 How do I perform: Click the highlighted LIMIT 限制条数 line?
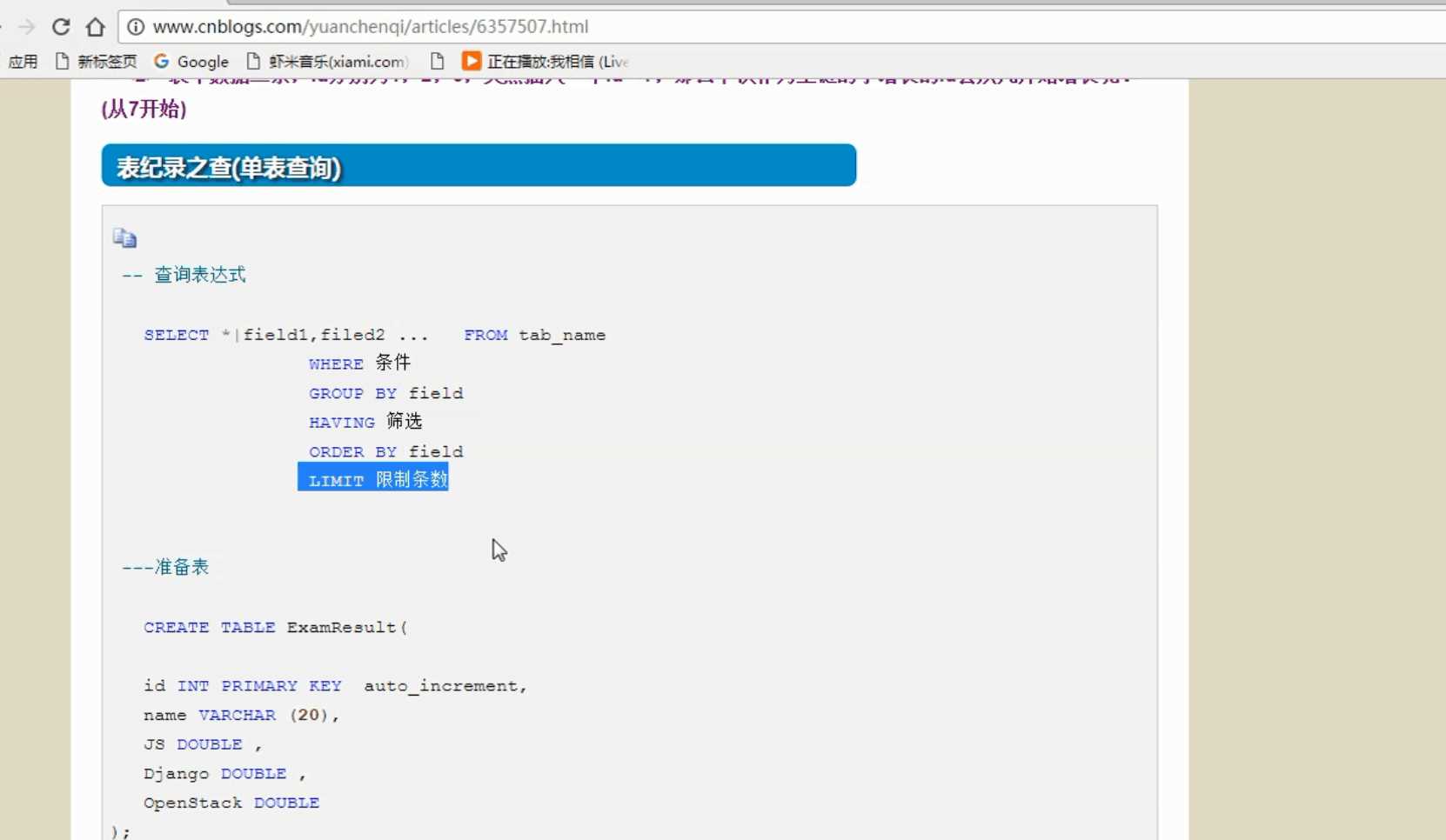point(373,477)
